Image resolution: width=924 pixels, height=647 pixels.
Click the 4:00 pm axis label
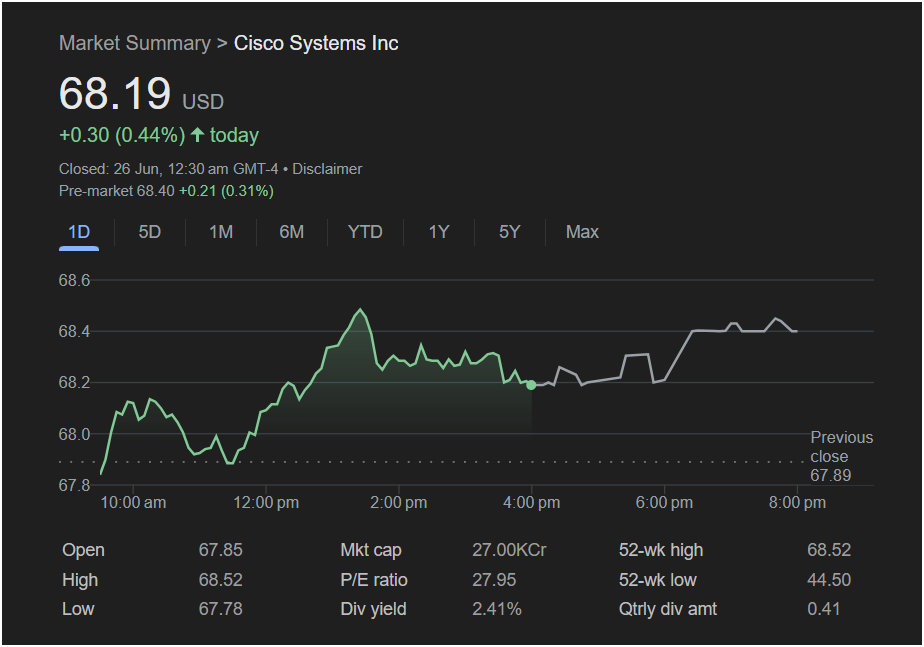click(532, 503)
